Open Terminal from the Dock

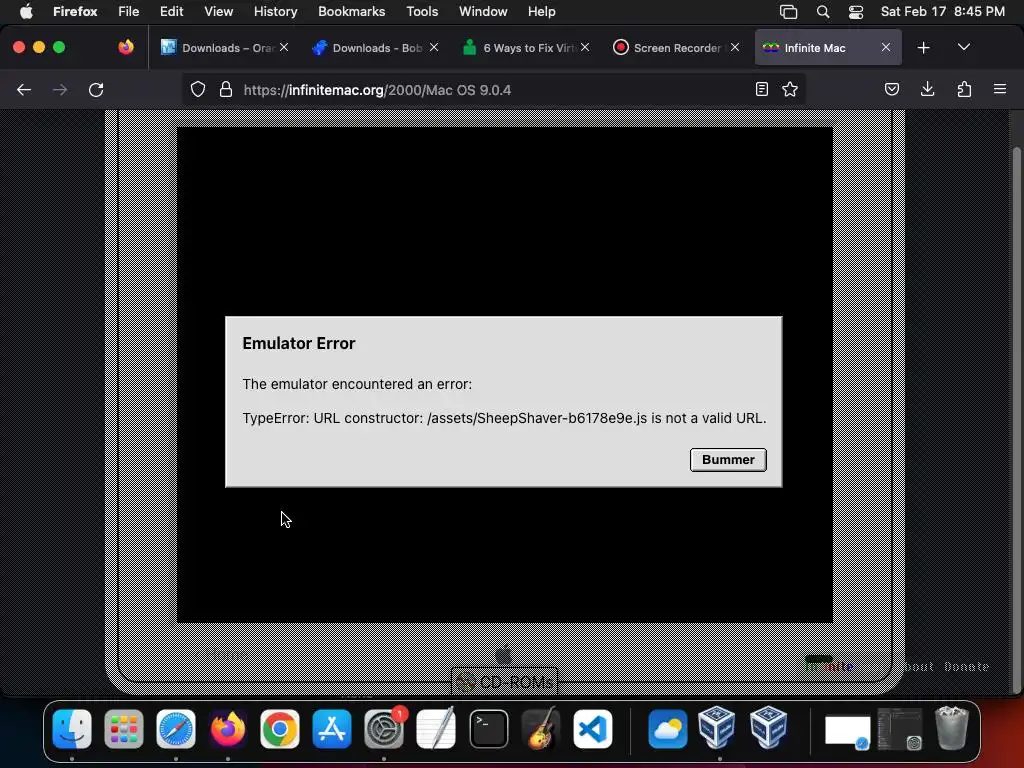pos(488,729)
